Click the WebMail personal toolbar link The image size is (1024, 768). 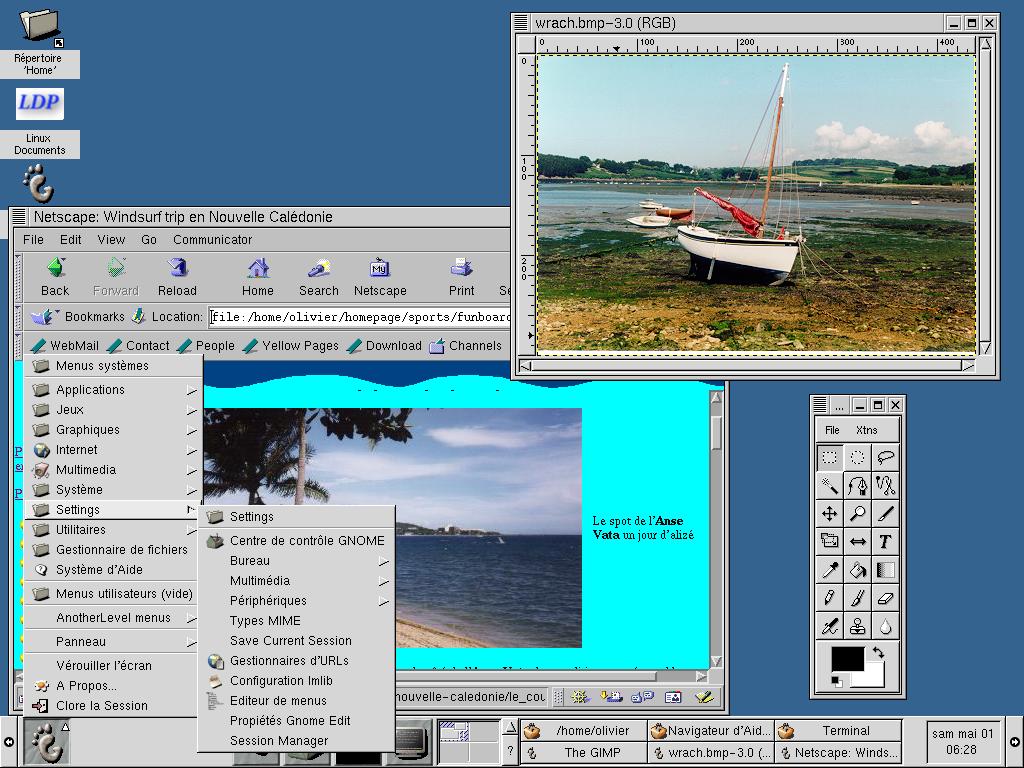[x=65, y=345]
